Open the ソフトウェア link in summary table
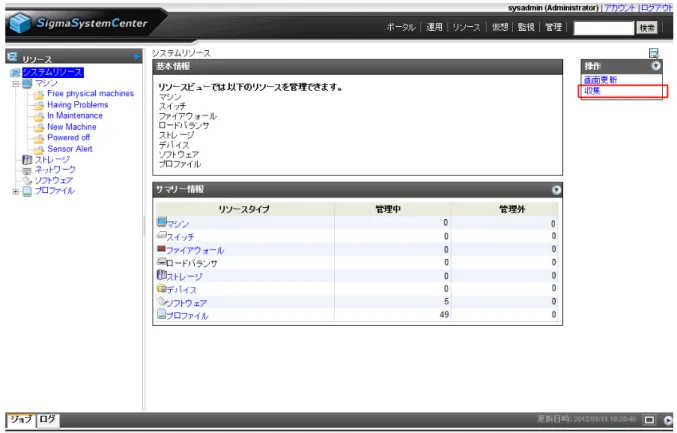This screenshot has width=677, height=433. [187, 303]
